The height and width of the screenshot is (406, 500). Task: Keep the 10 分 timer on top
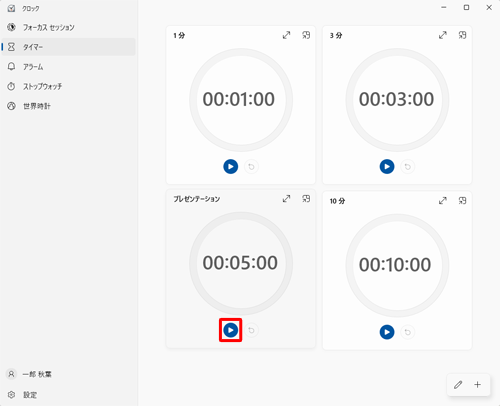(x=462, y=201)
